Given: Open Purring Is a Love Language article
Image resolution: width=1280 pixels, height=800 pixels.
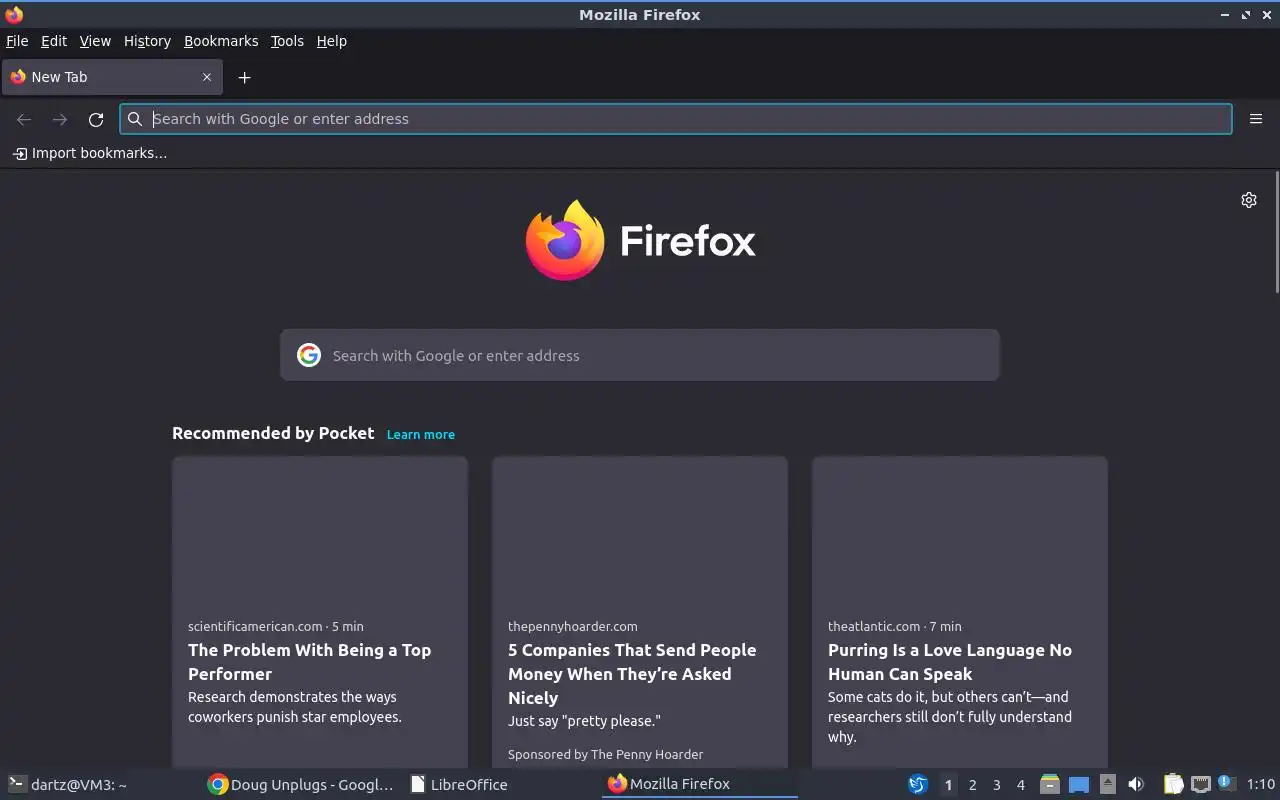Looking at the screenshot, I should pyautogui.click(x=950, y=662).
